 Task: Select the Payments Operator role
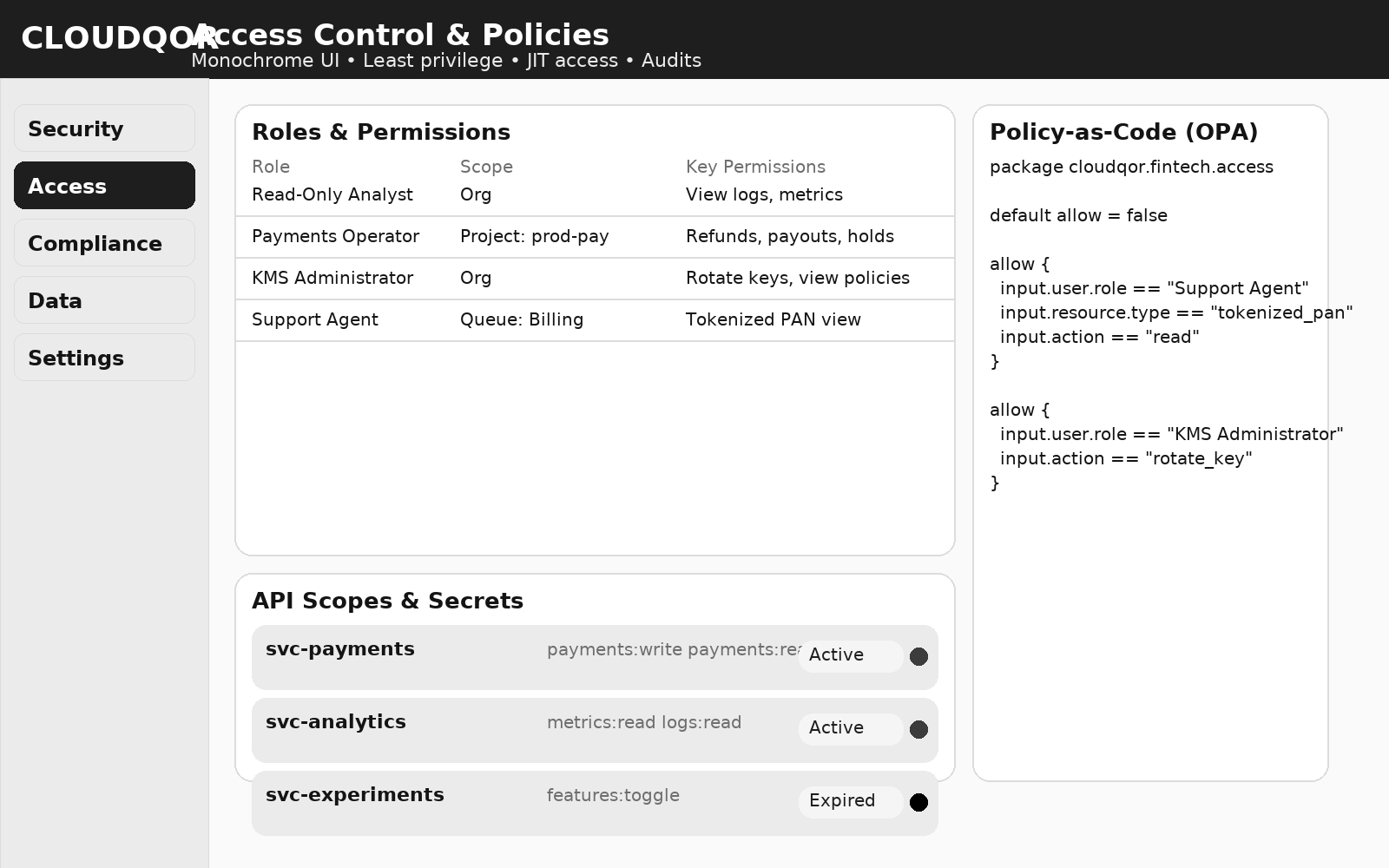click(335, 236)
